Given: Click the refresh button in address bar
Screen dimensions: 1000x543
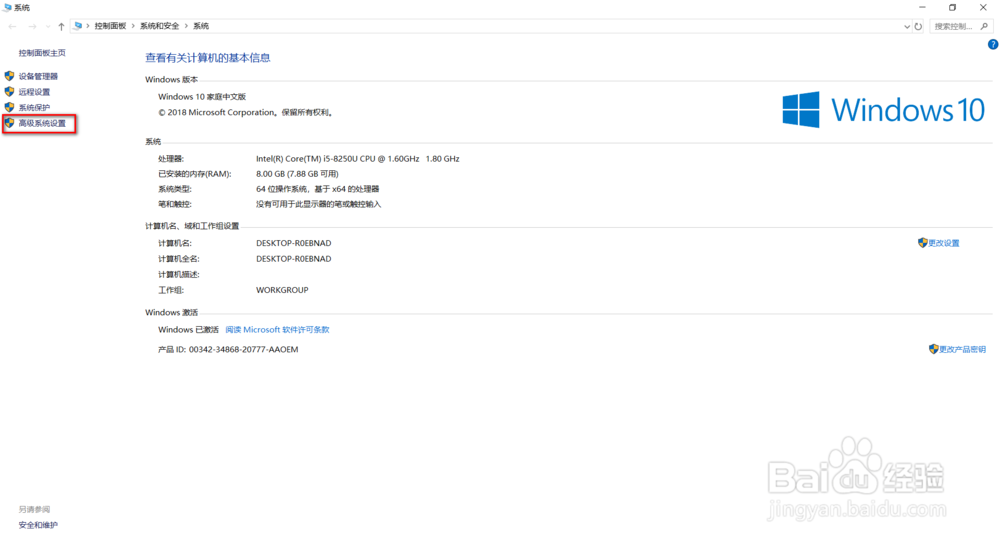Looking at the screenshot, I should 918,27.
